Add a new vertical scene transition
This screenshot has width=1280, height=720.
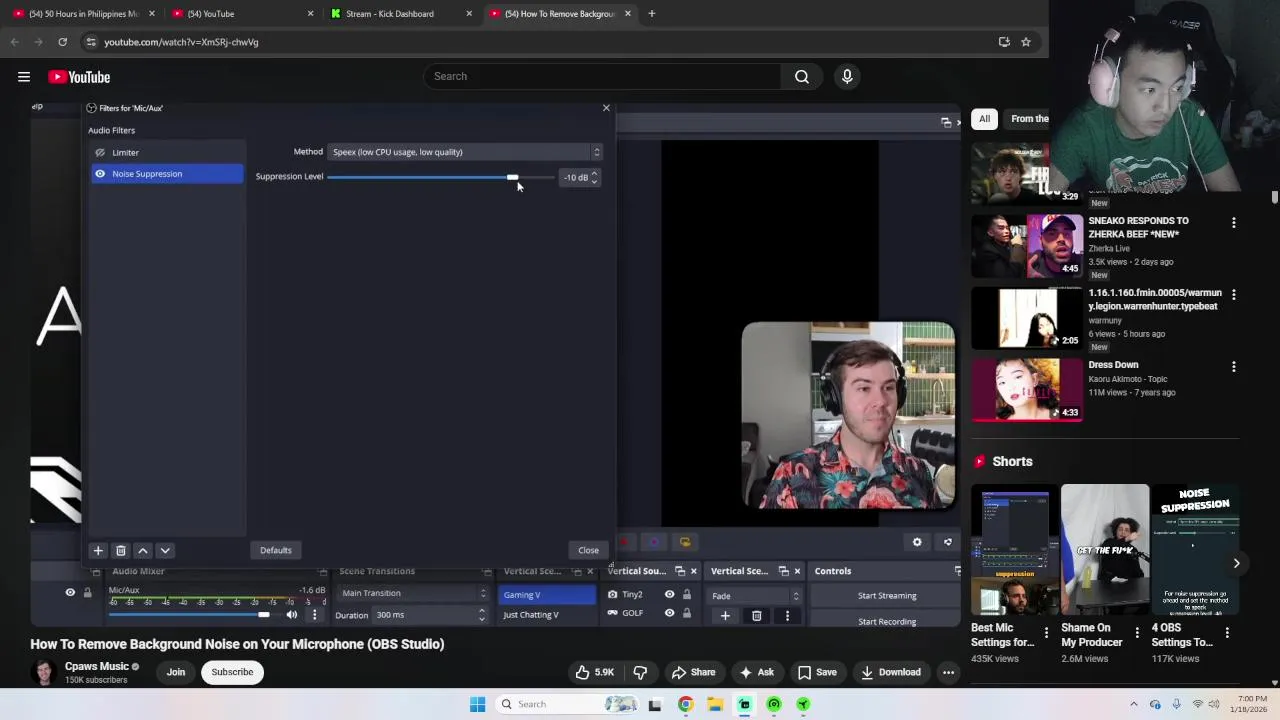tap(725, 616)
